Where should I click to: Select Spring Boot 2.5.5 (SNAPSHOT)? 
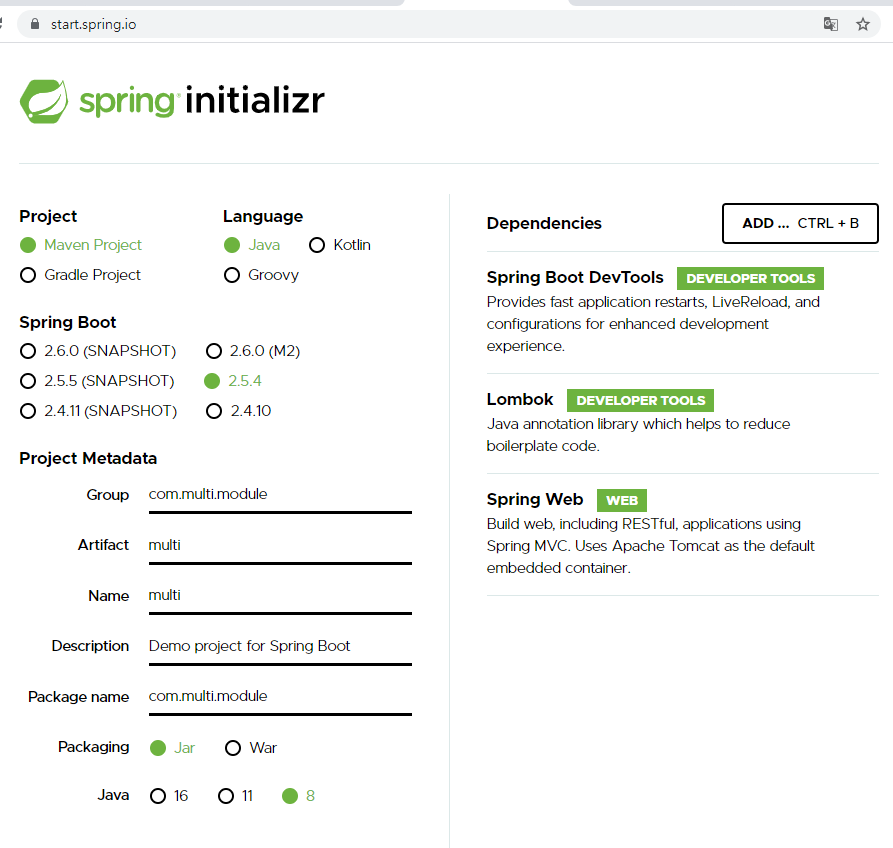click(28, 380)
